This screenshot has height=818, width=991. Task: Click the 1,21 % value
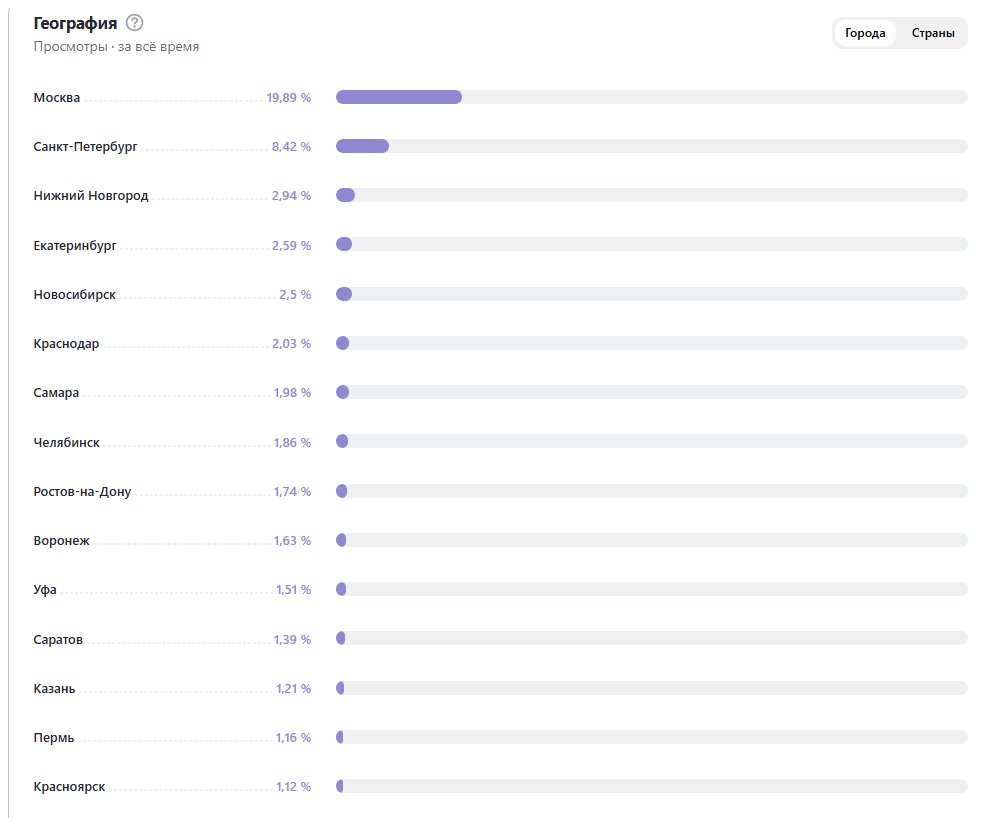pos(293,688)
